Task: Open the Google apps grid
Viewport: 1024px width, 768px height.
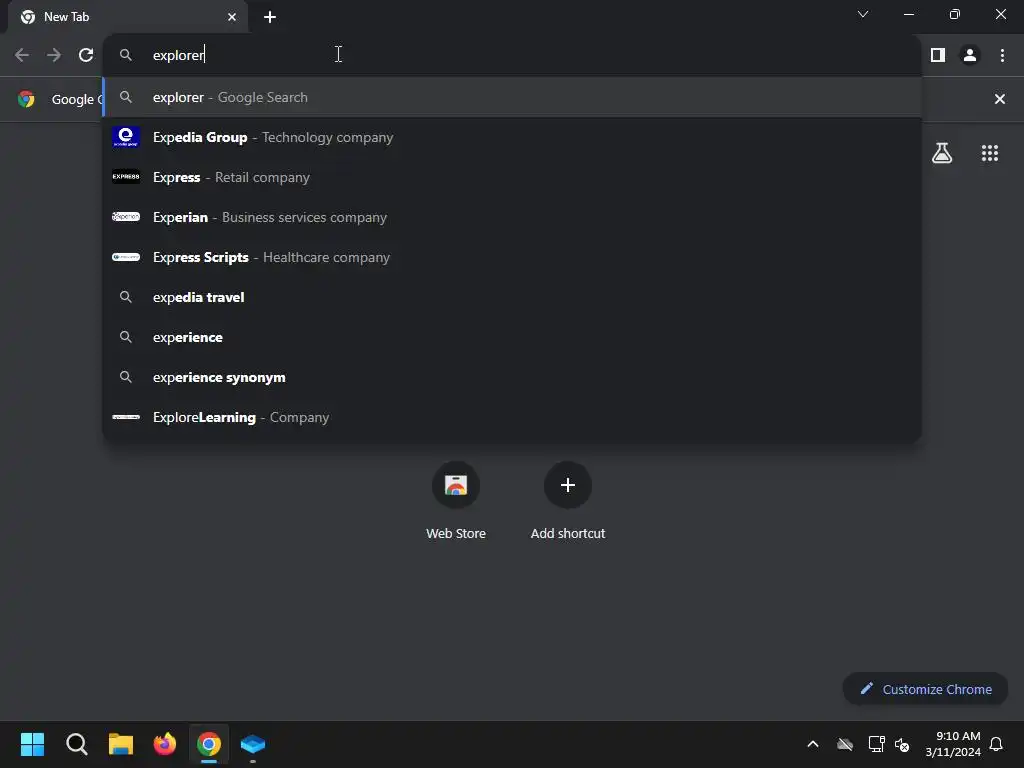Action: coord(989,153)
